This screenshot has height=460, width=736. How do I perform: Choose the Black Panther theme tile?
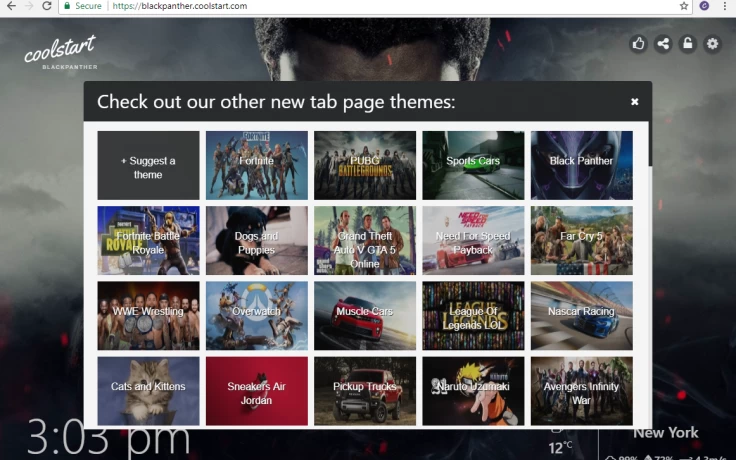(x=582, y=165)
